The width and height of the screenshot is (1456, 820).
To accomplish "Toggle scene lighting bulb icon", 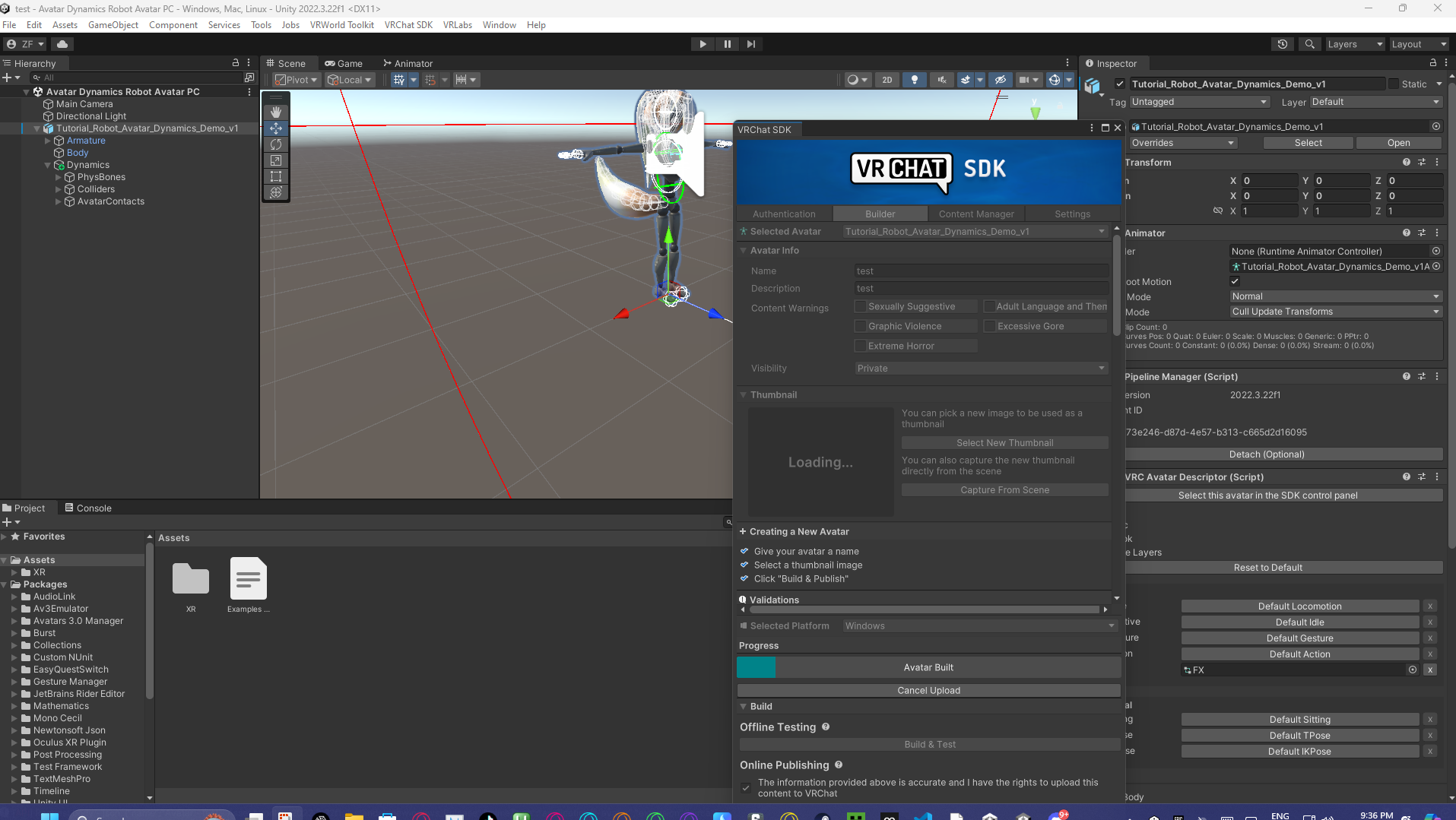I will click(915, 80).
